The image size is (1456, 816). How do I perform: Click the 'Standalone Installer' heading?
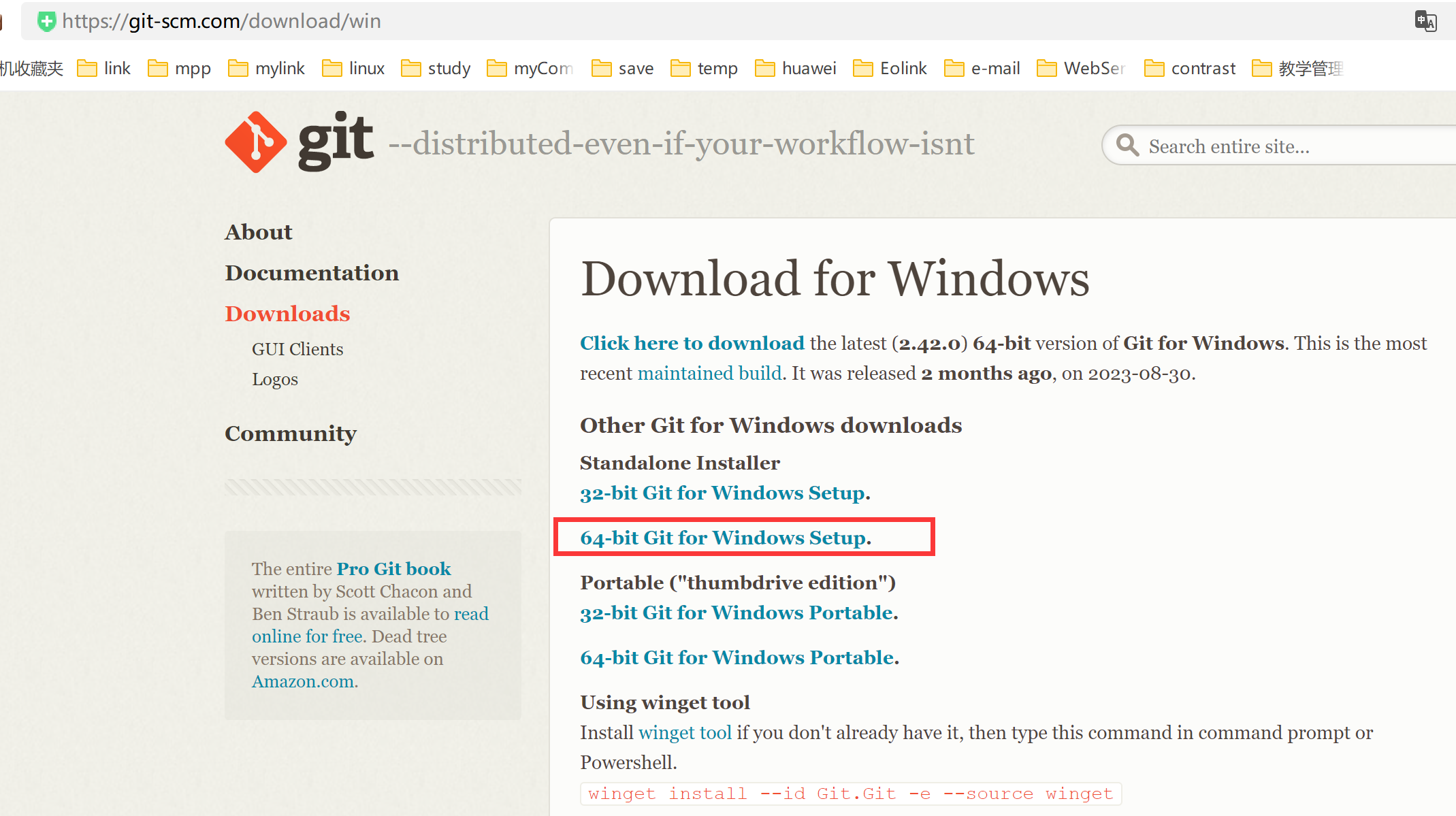(x=680, y=463)
